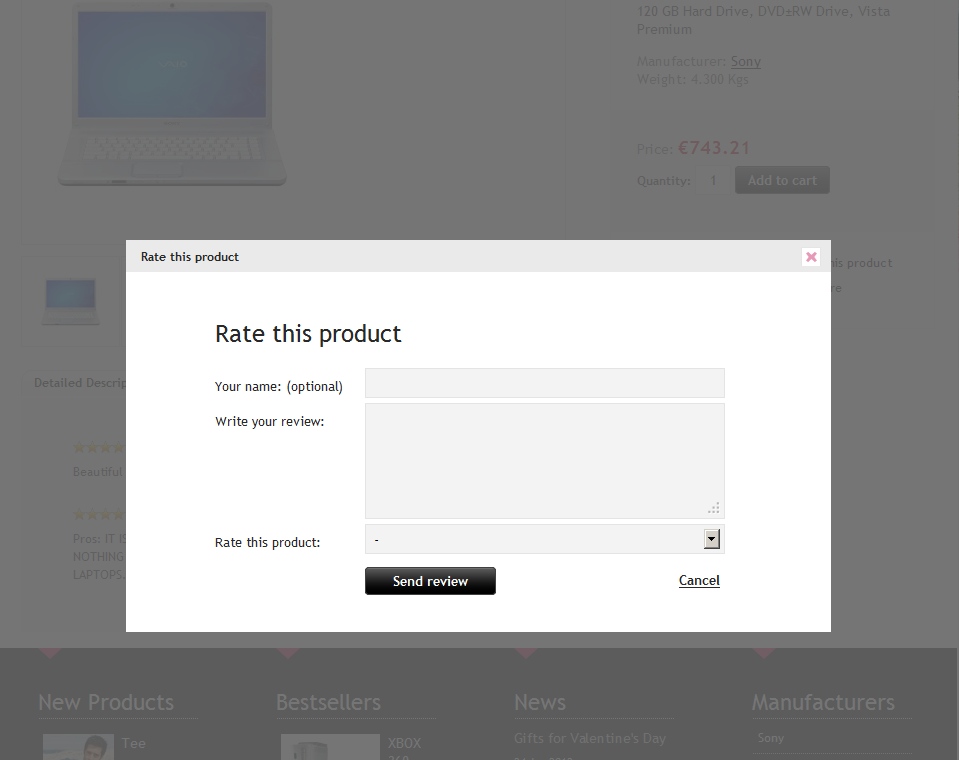Click the large laptop product image
Image resolution: width=959 pixels, height=760 pixels.
pos(172,95)
